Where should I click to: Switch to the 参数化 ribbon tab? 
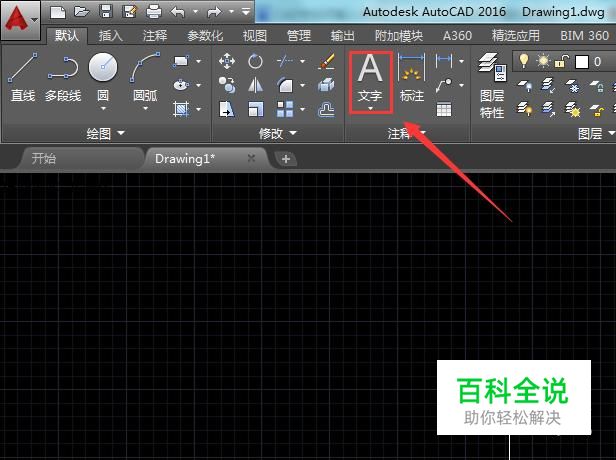(205, 36)
